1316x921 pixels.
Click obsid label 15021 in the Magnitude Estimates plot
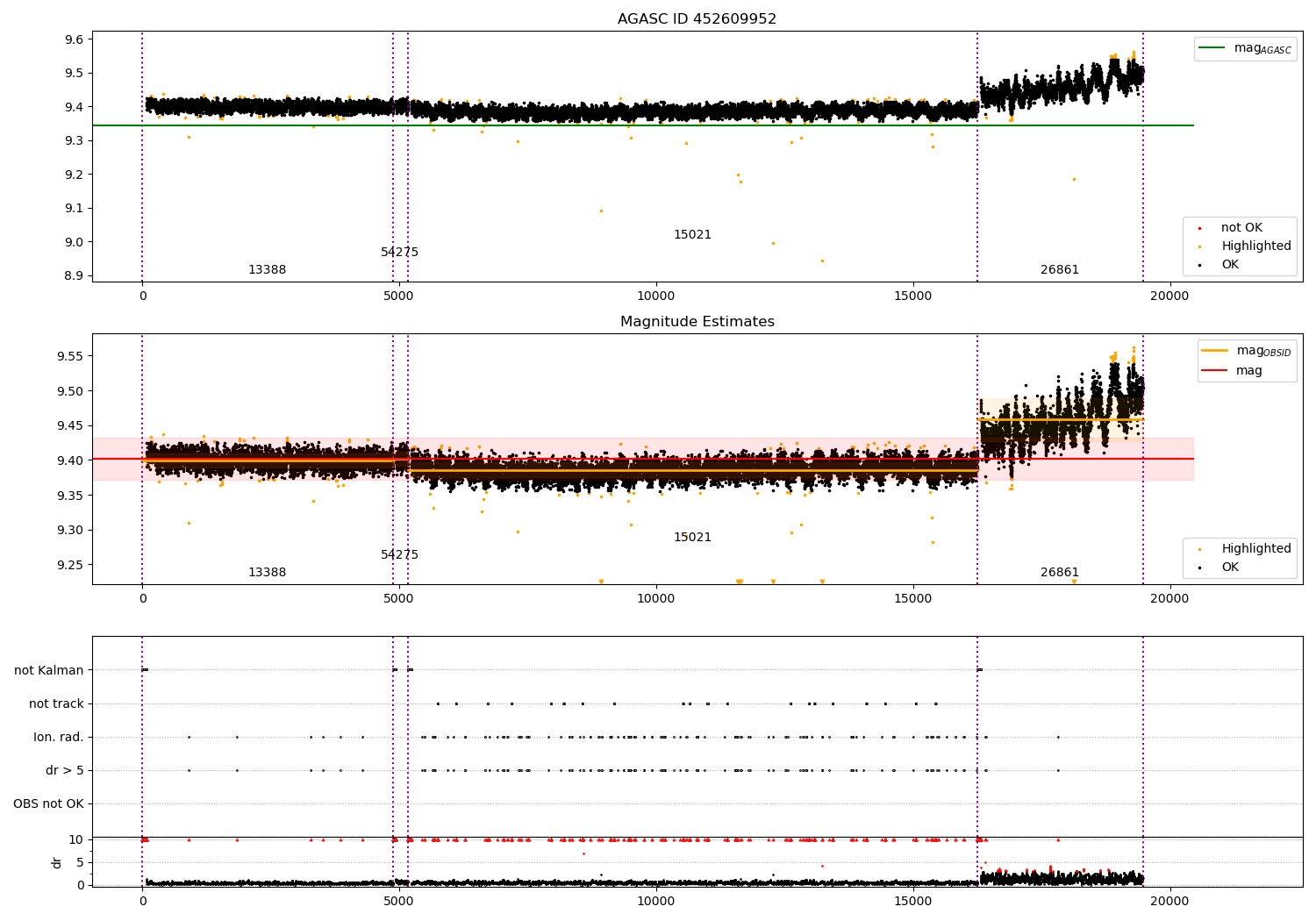[692, 538]
